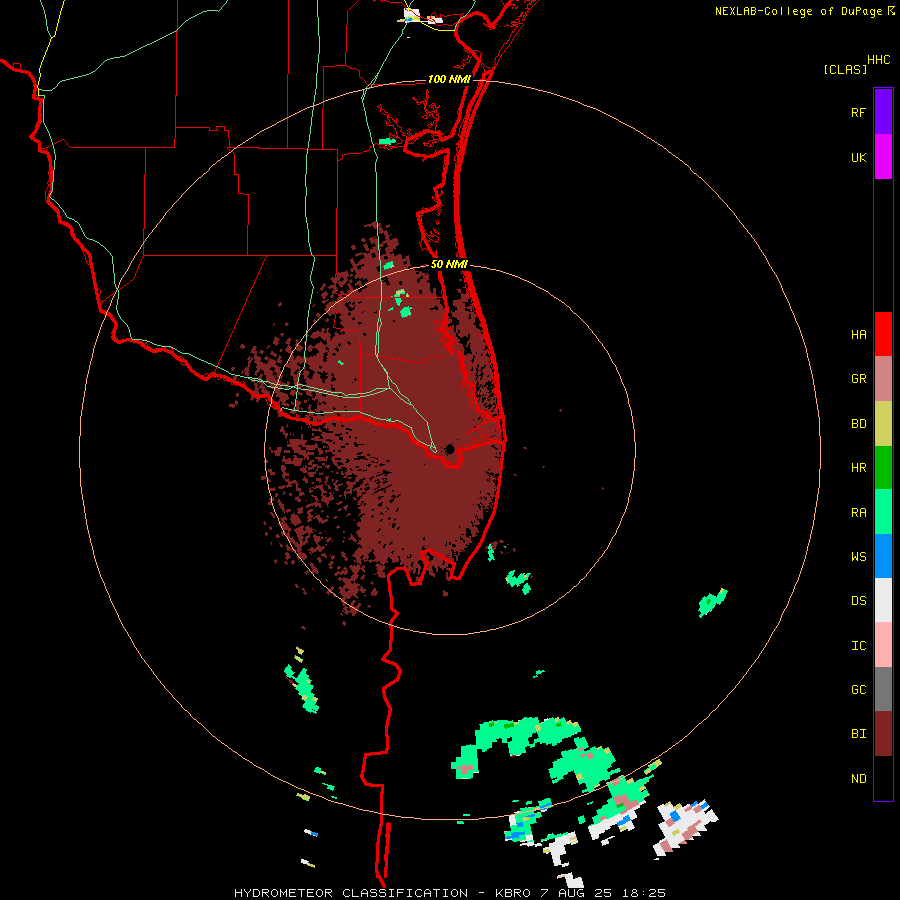Click the "UK" legend label text
The image size is (900, 900).
[858, 158]
